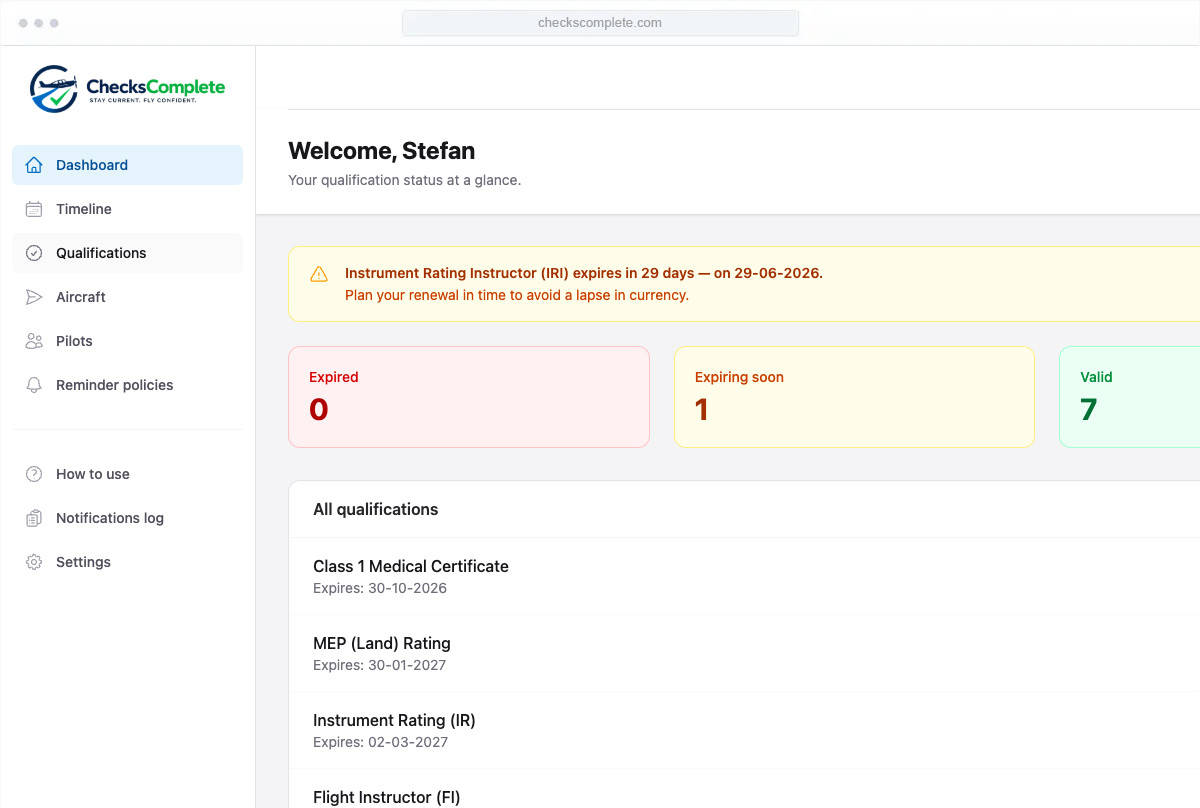Go to the Timeline menu item

coord(127,209)
